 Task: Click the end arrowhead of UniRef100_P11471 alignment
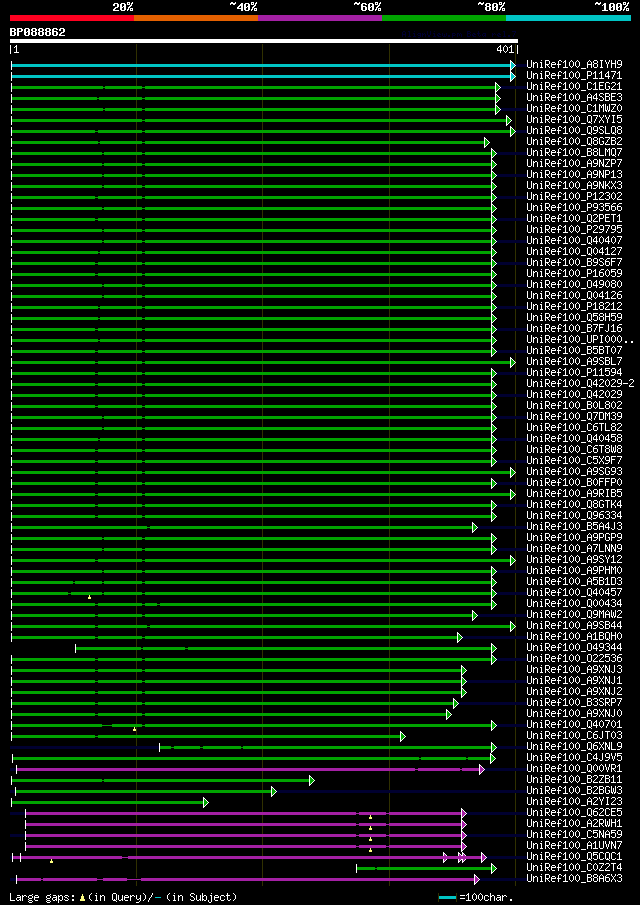pyautogui.click(x=512, y=76)
